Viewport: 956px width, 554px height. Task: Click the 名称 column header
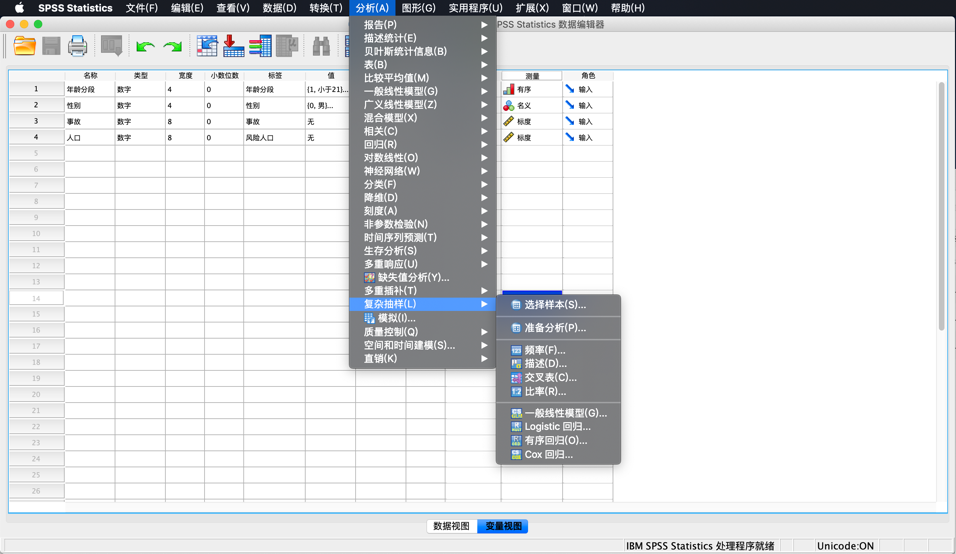90,76
